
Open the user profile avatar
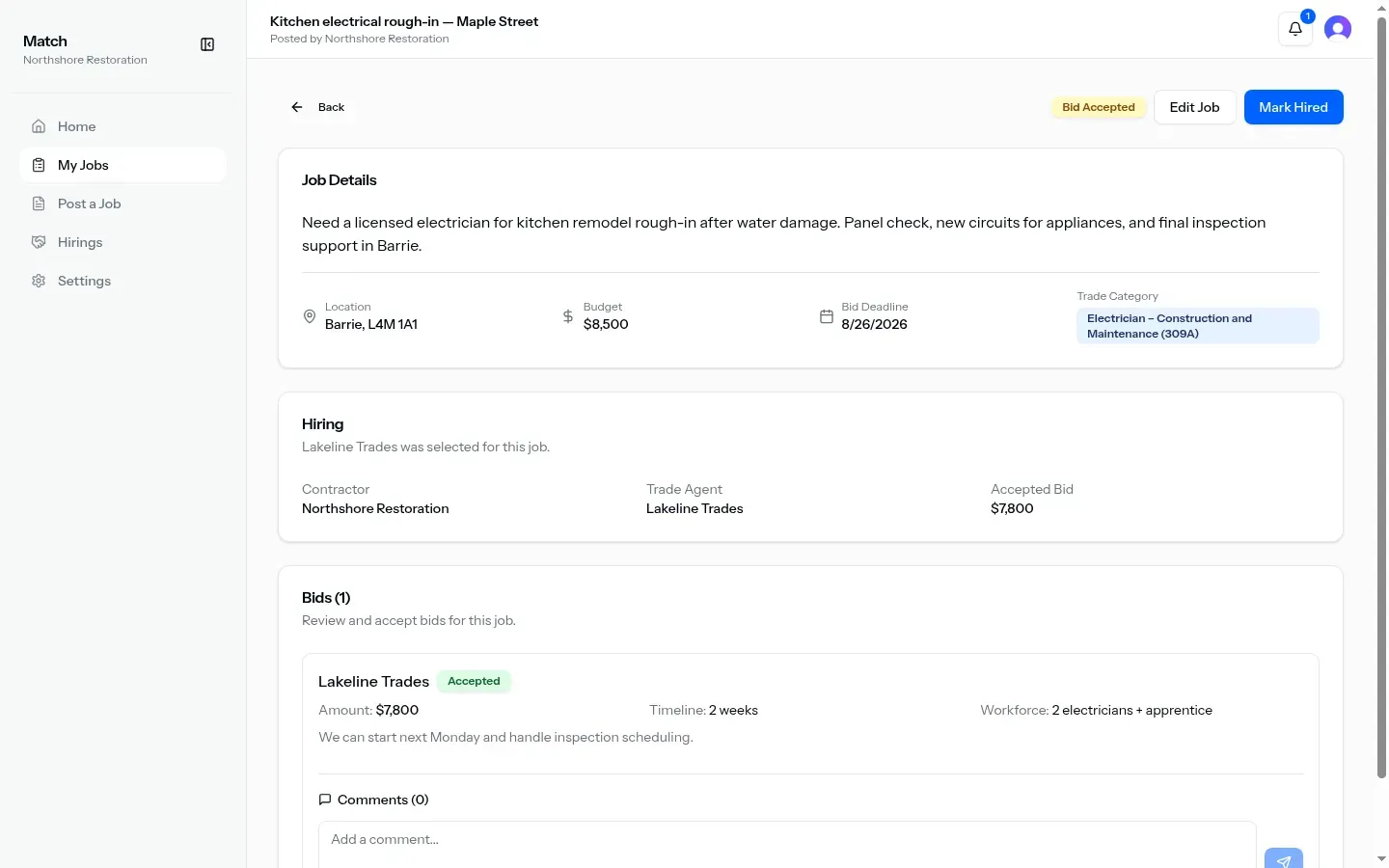click(1338, 29)
